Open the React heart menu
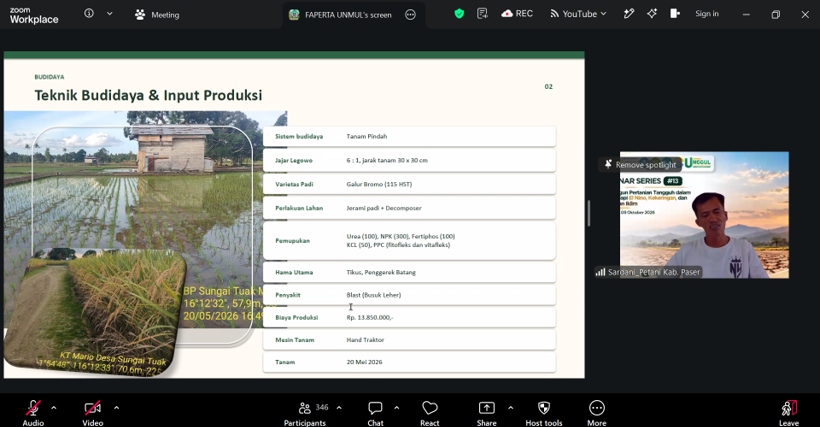820x427 pixels. tap(429, 412)
